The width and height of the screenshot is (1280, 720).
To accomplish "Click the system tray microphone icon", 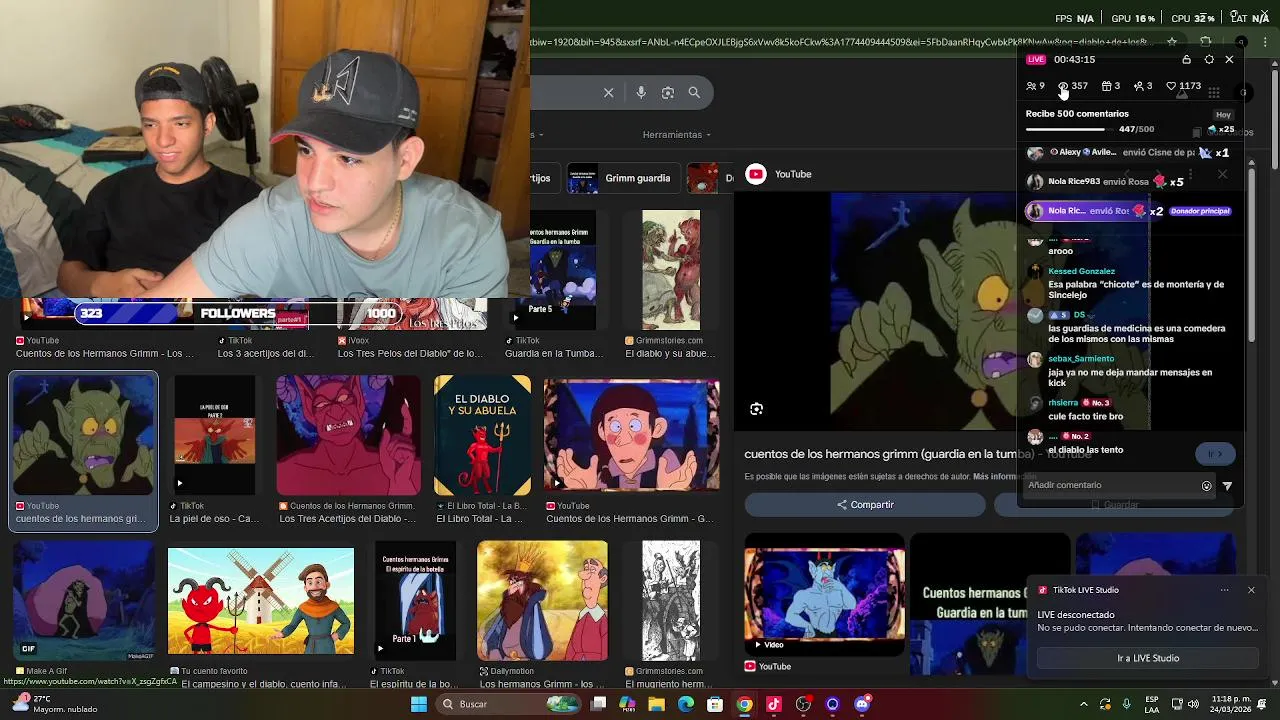I will coord(1127,704).
